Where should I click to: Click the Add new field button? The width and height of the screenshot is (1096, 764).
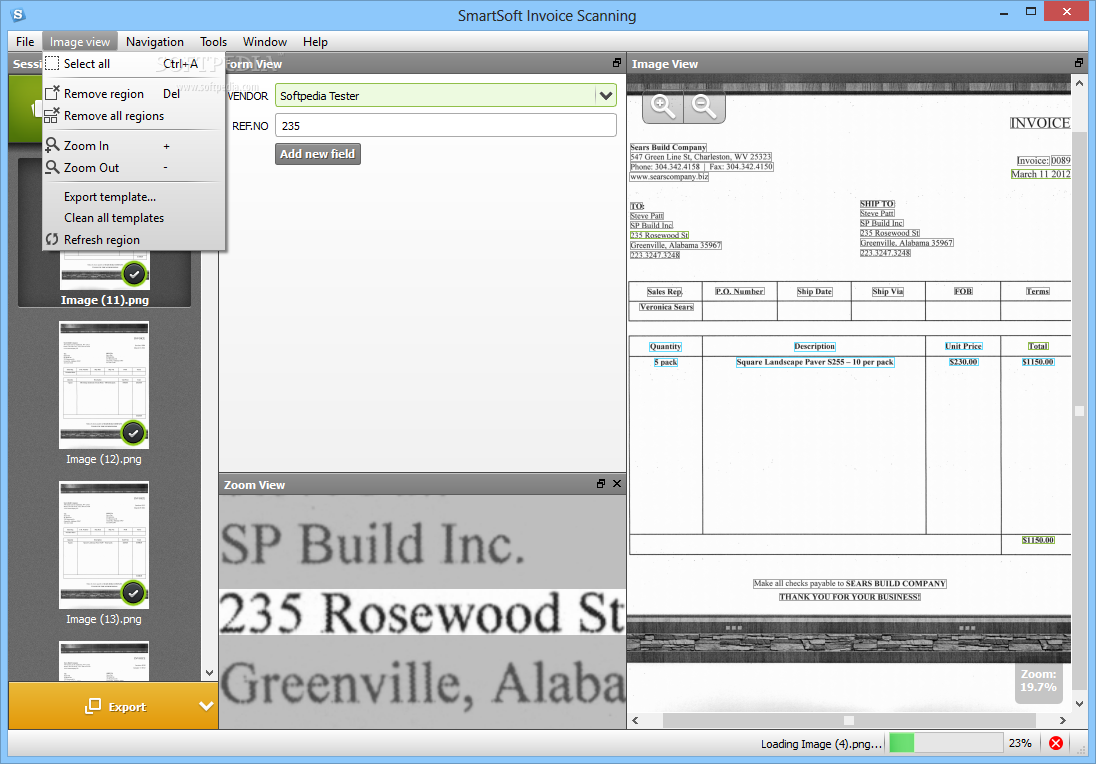tap(318, 154)
